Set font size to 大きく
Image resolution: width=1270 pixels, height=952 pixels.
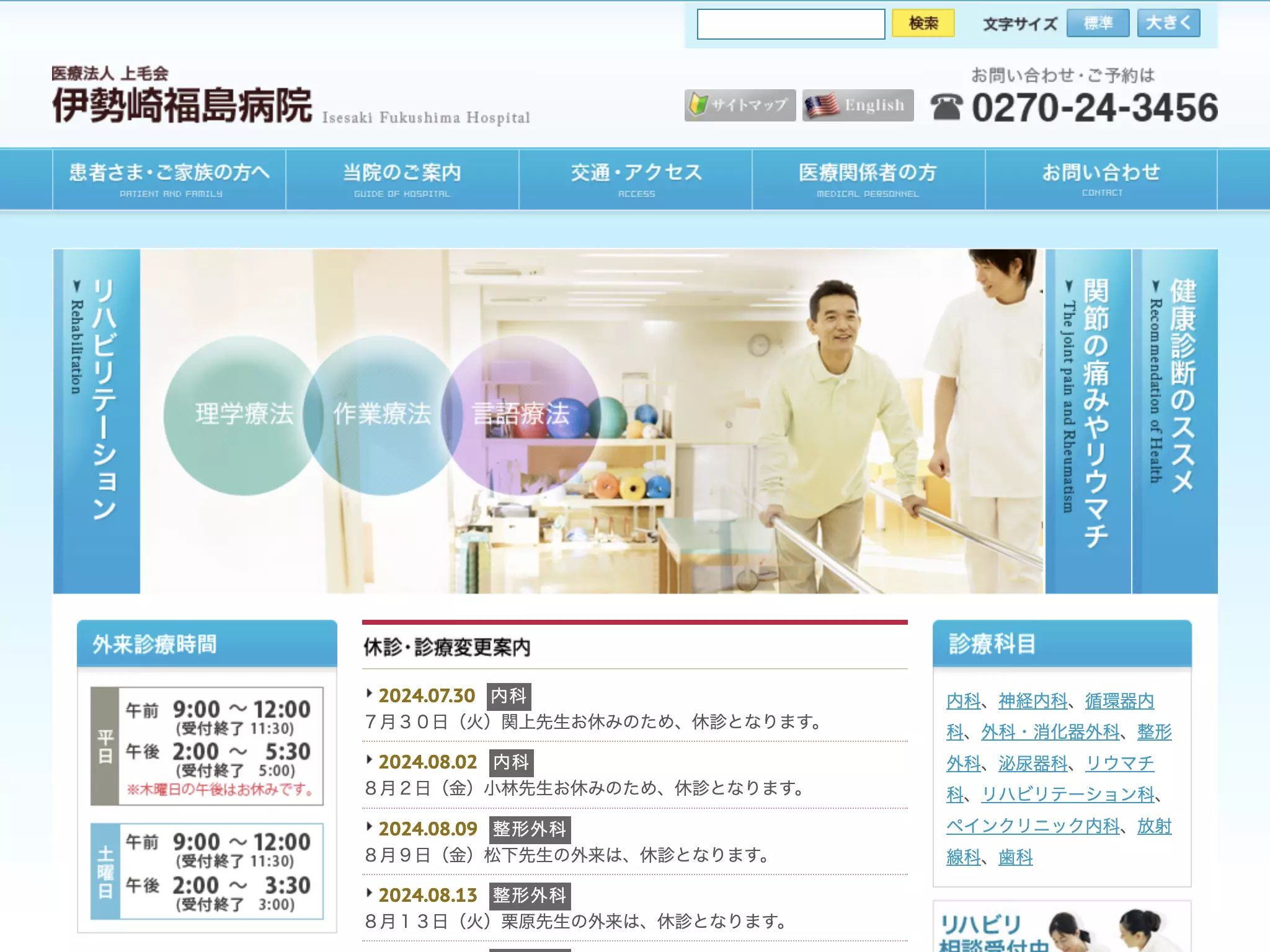point(1168,24)
